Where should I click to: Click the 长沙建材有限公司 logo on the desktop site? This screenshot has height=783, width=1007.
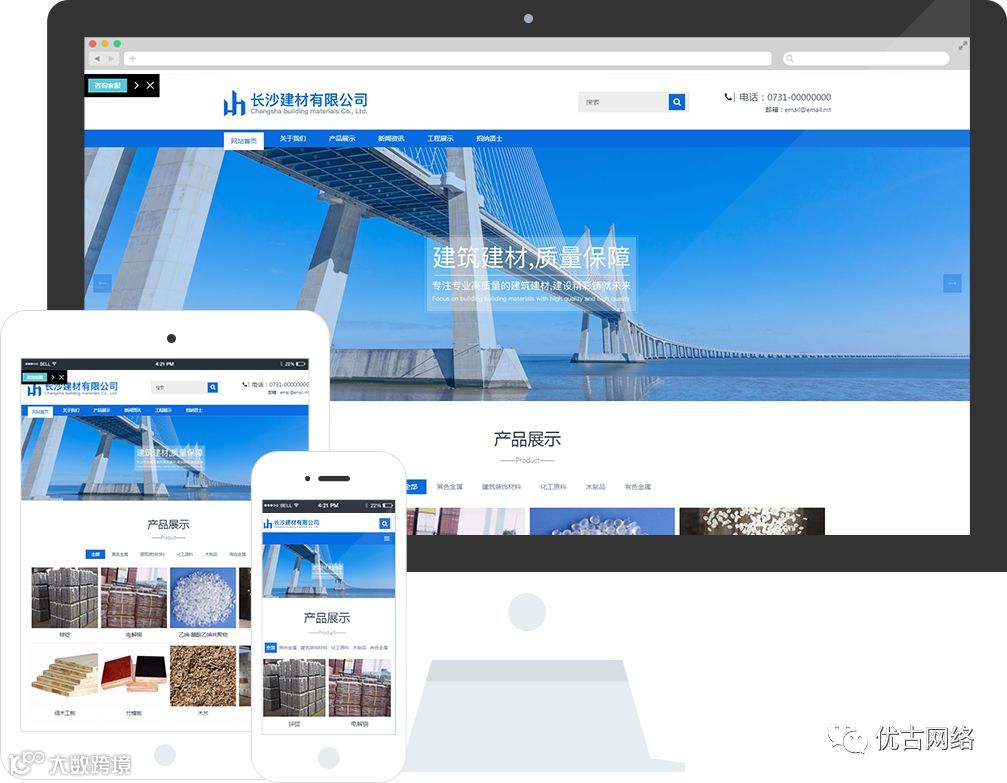pyautogui.click(x=295, y=103)
